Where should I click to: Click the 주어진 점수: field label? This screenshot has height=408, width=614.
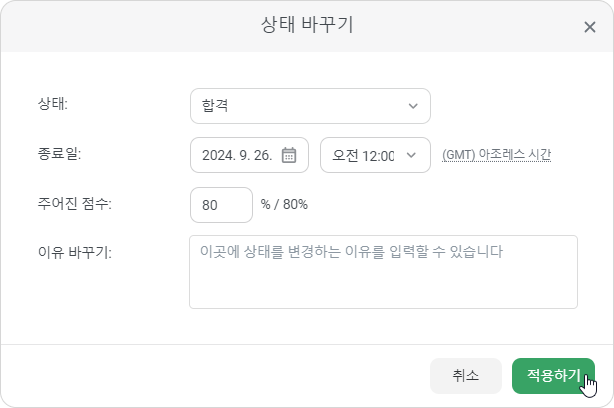click(74, 203)
